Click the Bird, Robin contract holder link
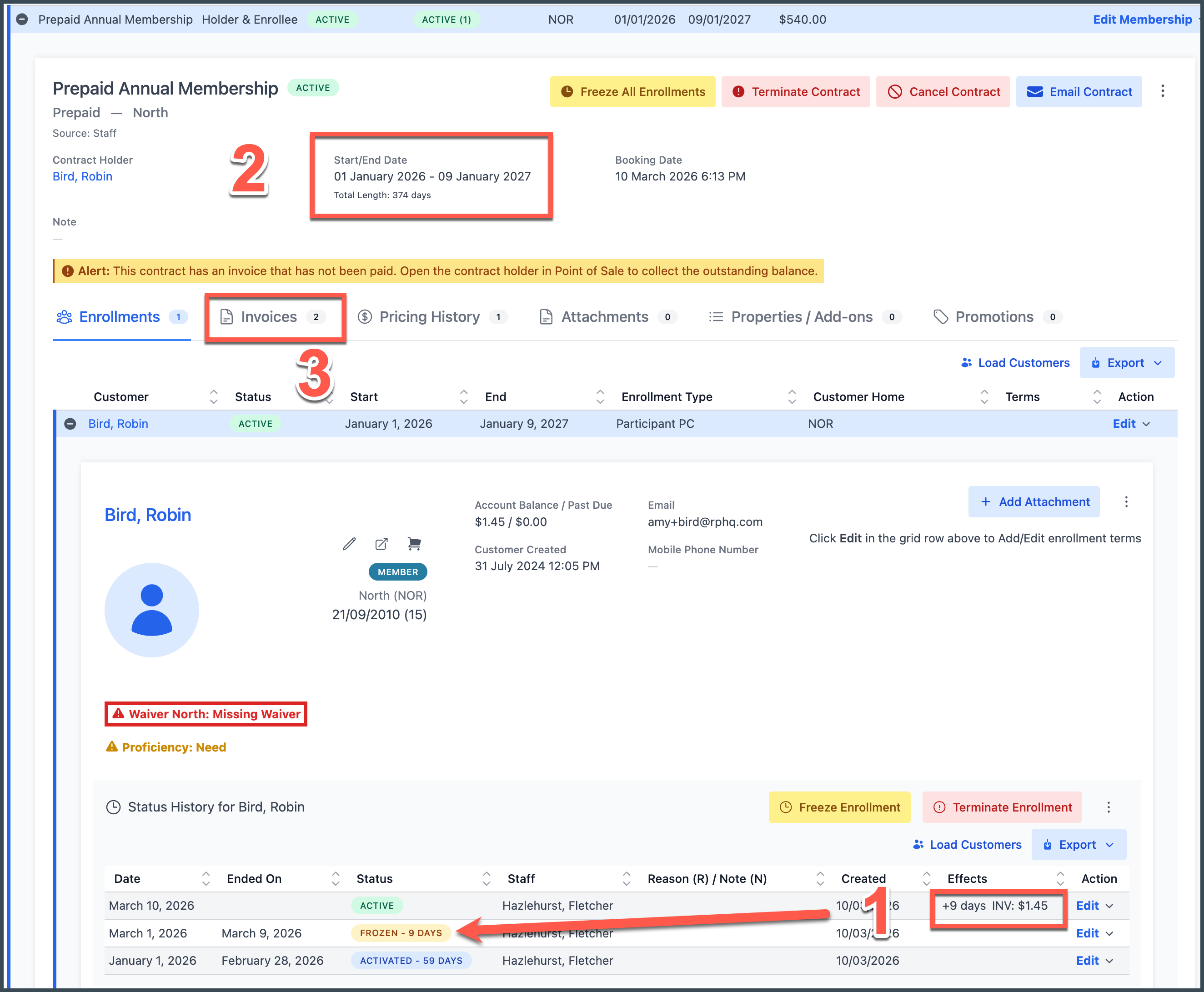The width and height of the screenshot is (1204, 992). [x=82, y=176]
